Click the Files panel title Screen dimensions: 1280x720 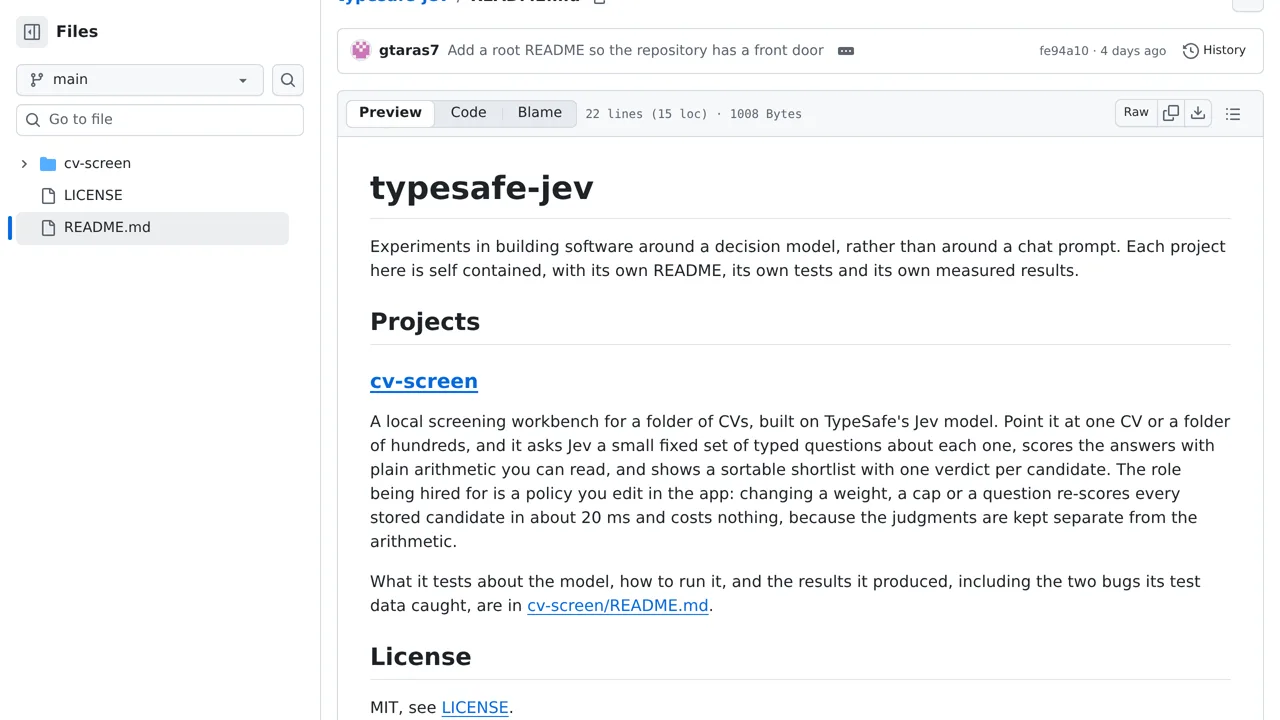click(77, 32)
